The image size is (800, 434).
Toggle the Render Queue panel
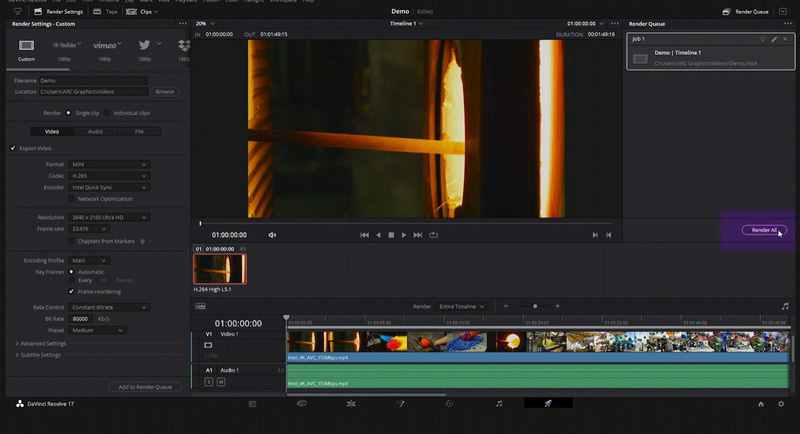(x=745, y=11)
